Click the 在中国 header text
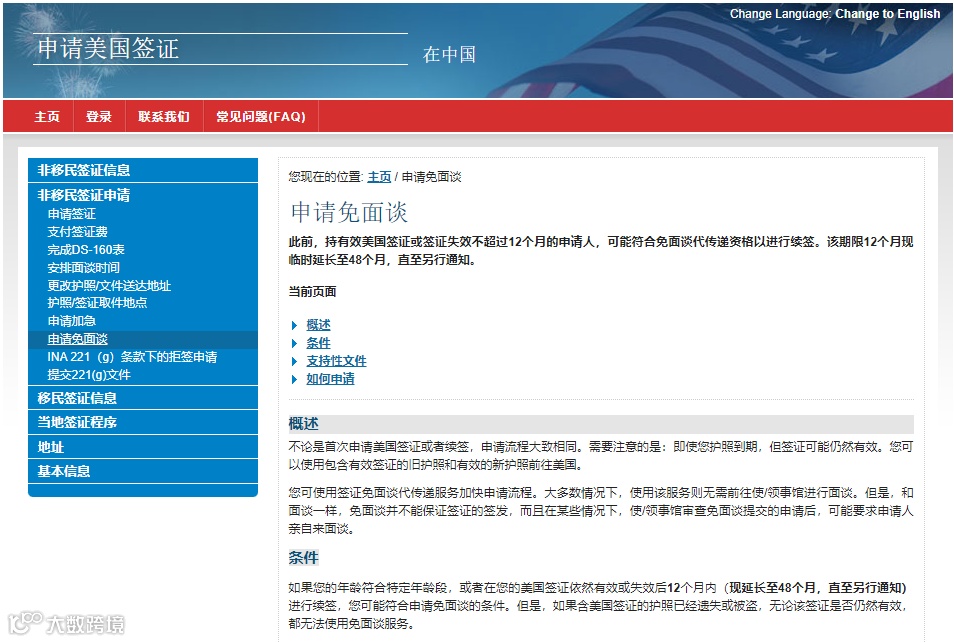This screenshot has height=642, width=954. point(449,54)
